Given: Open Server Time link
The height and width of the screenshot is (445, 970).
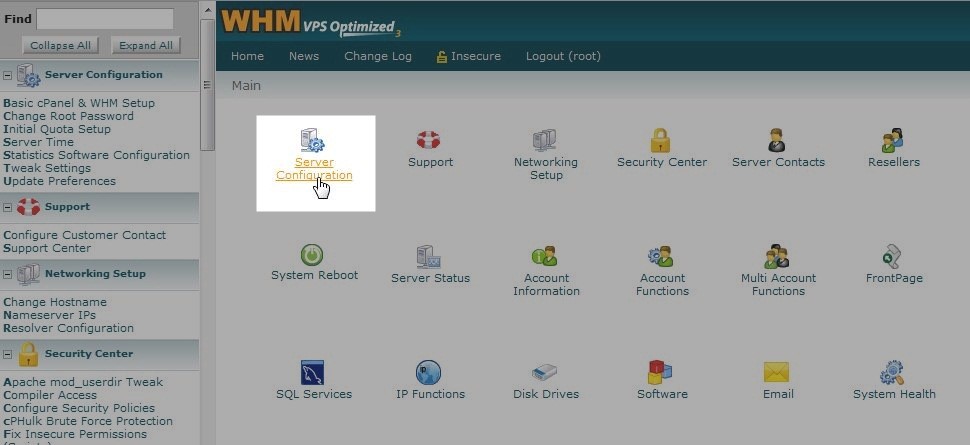Looking at the screenshot, I should [x=38, y=142].
